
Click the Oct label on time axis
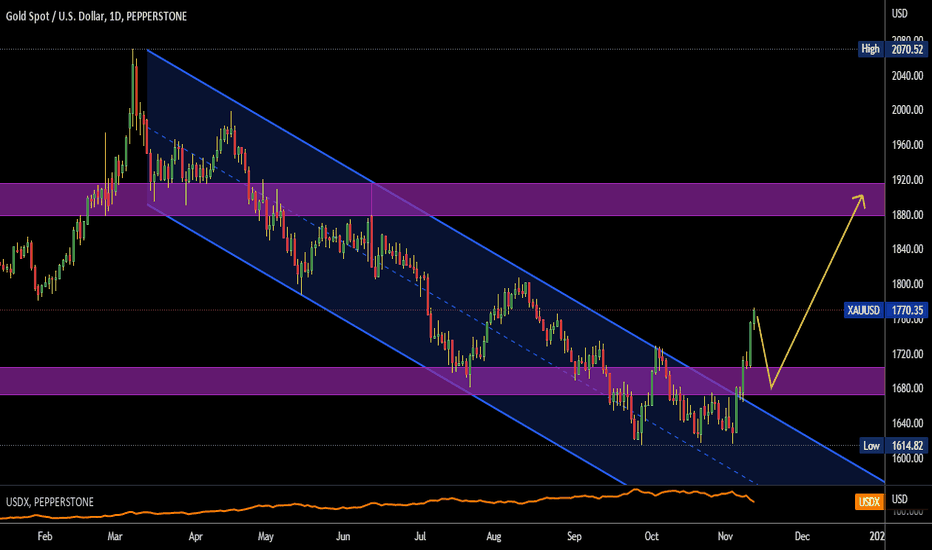[651, 536]
